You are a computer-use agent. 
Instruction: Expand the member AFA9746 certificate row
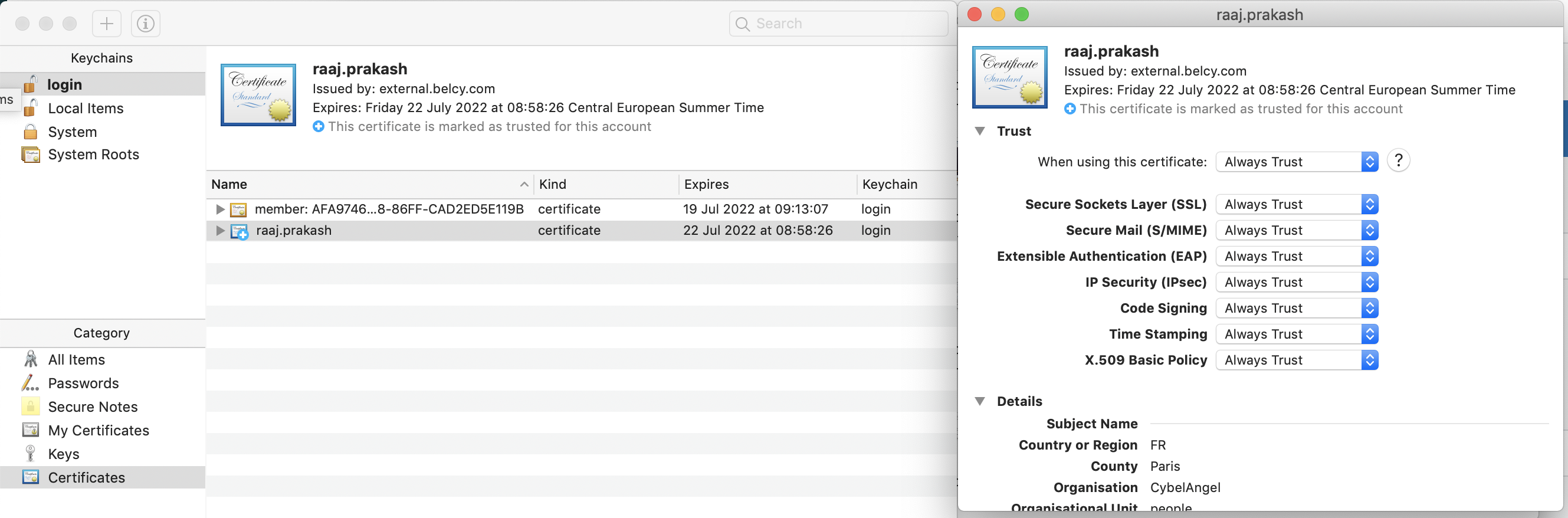(x=221, y=209)
